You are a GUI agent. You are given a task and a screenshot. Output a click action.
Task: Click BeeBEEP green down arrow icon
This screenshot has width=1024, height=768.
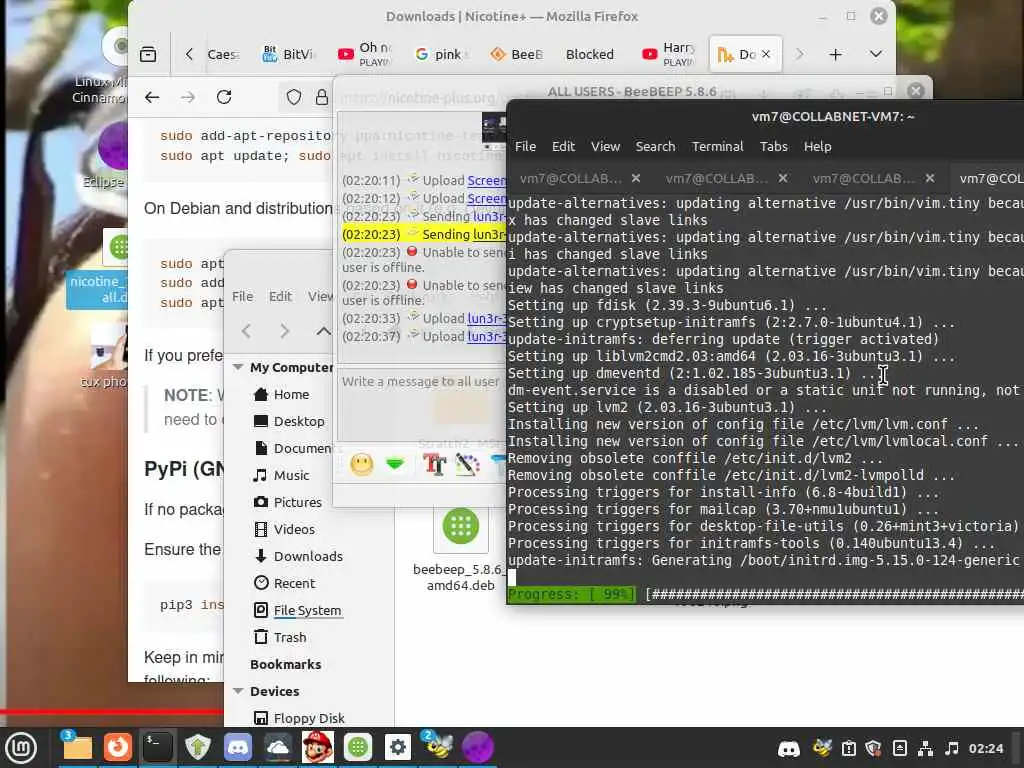395,464
